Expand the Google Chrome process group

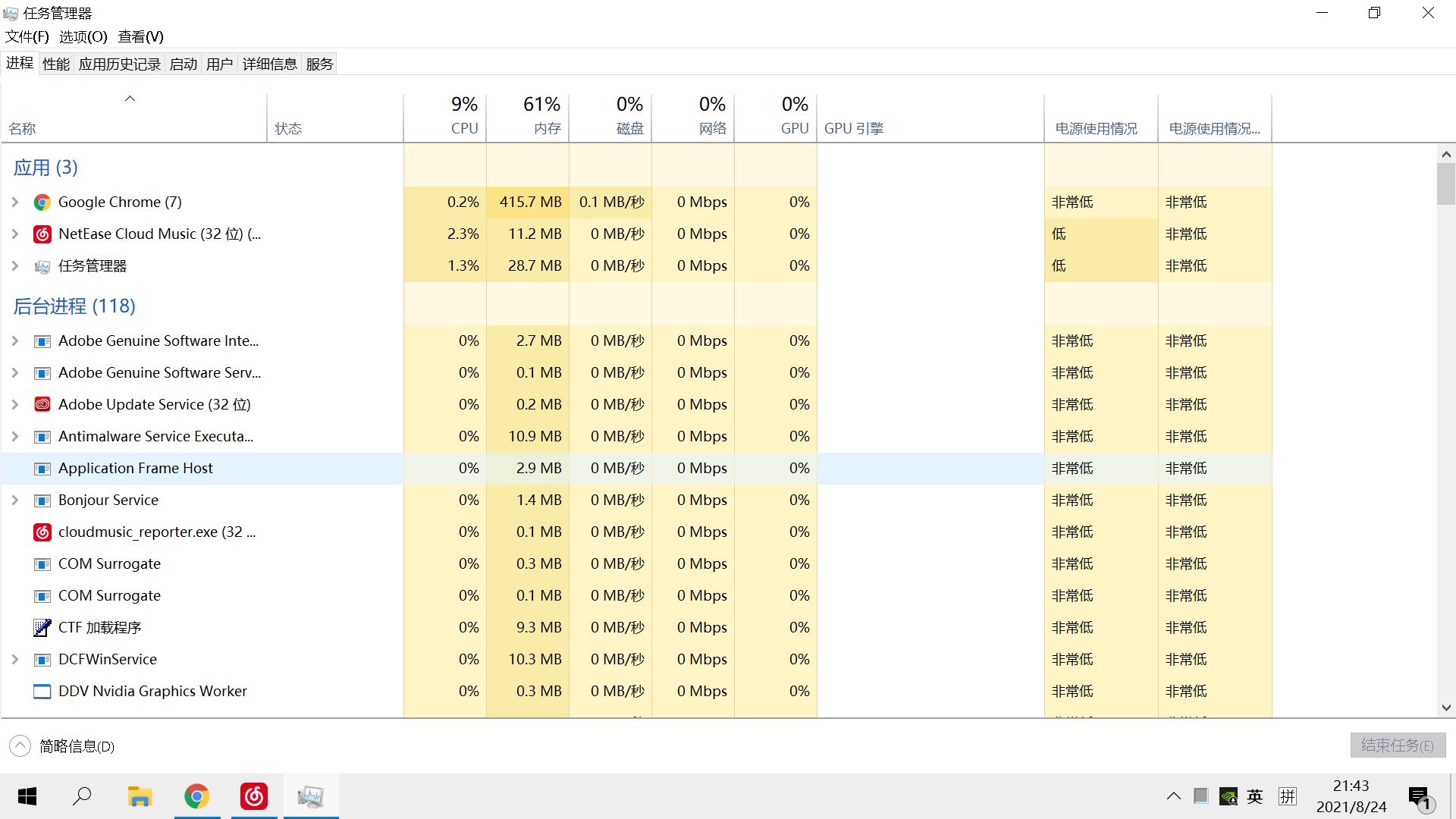coord(15,202)
